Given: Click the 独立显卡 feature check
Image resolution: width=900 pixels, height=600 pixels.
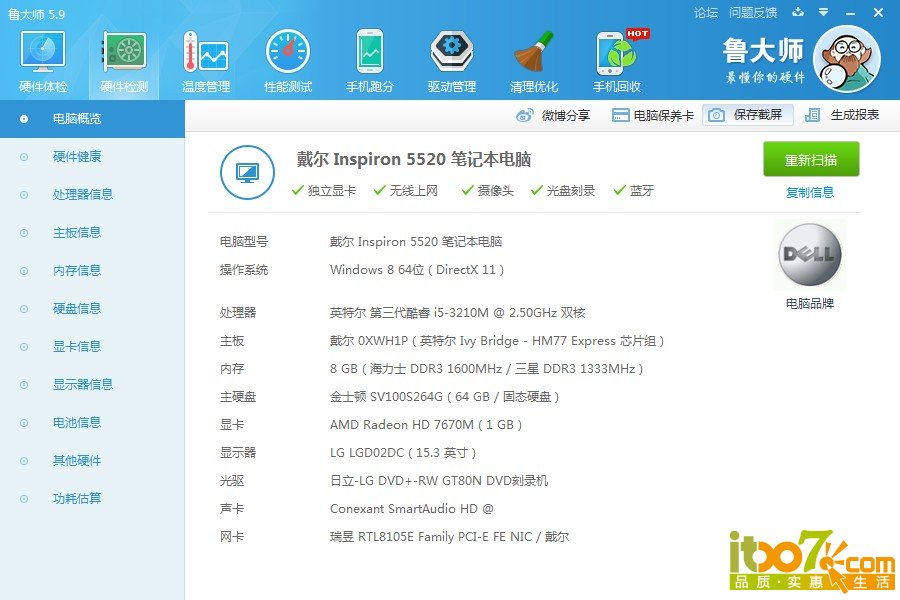Looking at the screenshot, I should tap(324, 191).
